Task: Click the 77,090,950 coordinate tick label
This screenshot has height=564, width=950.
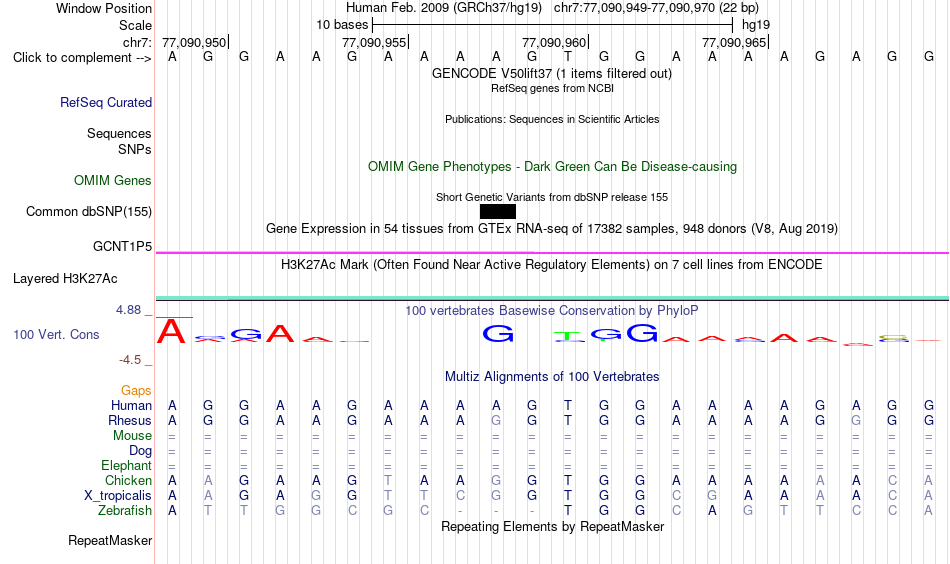Action: [194, 42]
